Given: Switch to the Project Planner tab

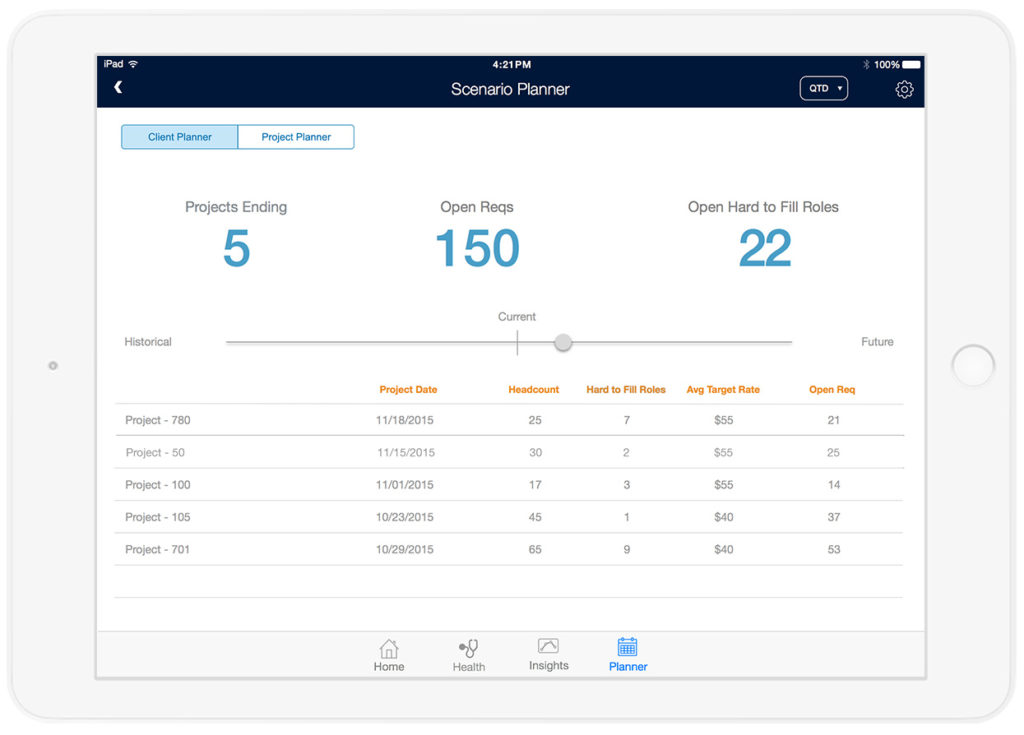Looking at the screenshot, I should [295, 136].
